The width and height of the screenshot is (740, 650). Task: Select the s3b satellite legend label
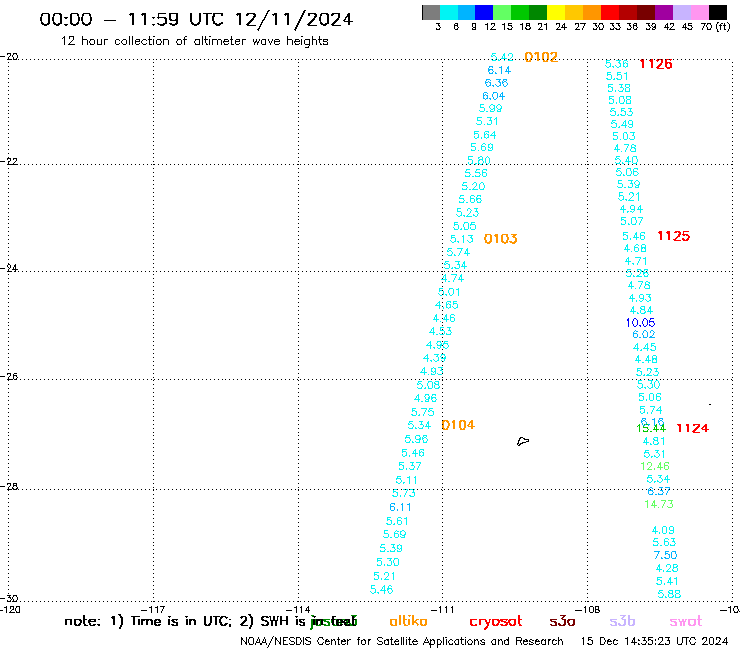[x=622, y=621]
